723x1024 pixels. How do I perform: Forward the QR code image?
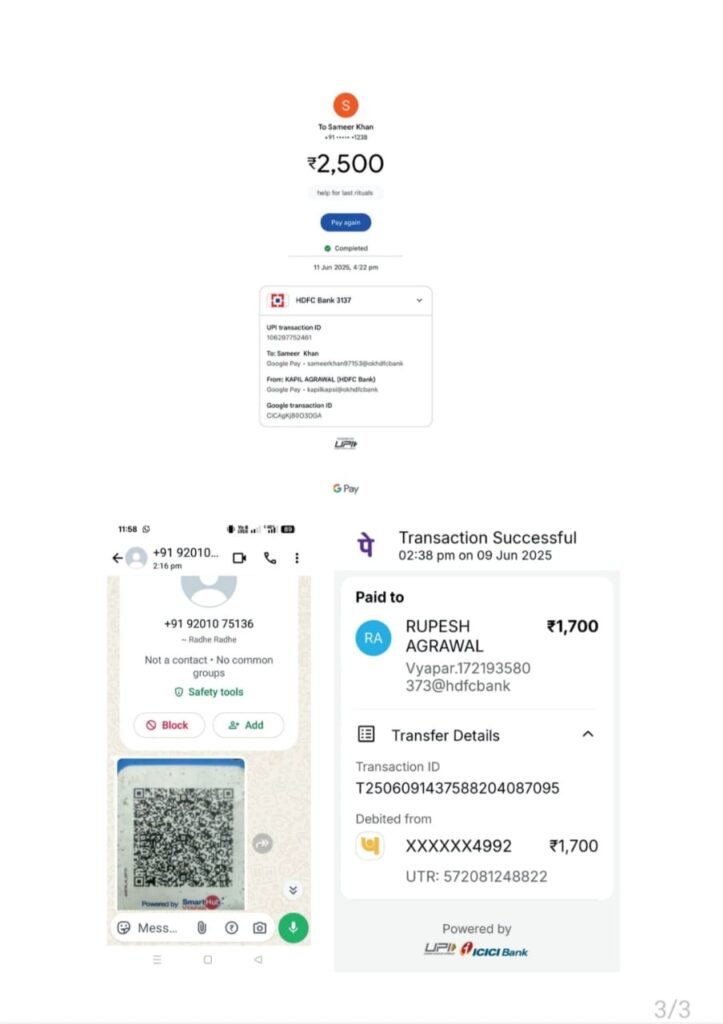click(x=263, y=843)
